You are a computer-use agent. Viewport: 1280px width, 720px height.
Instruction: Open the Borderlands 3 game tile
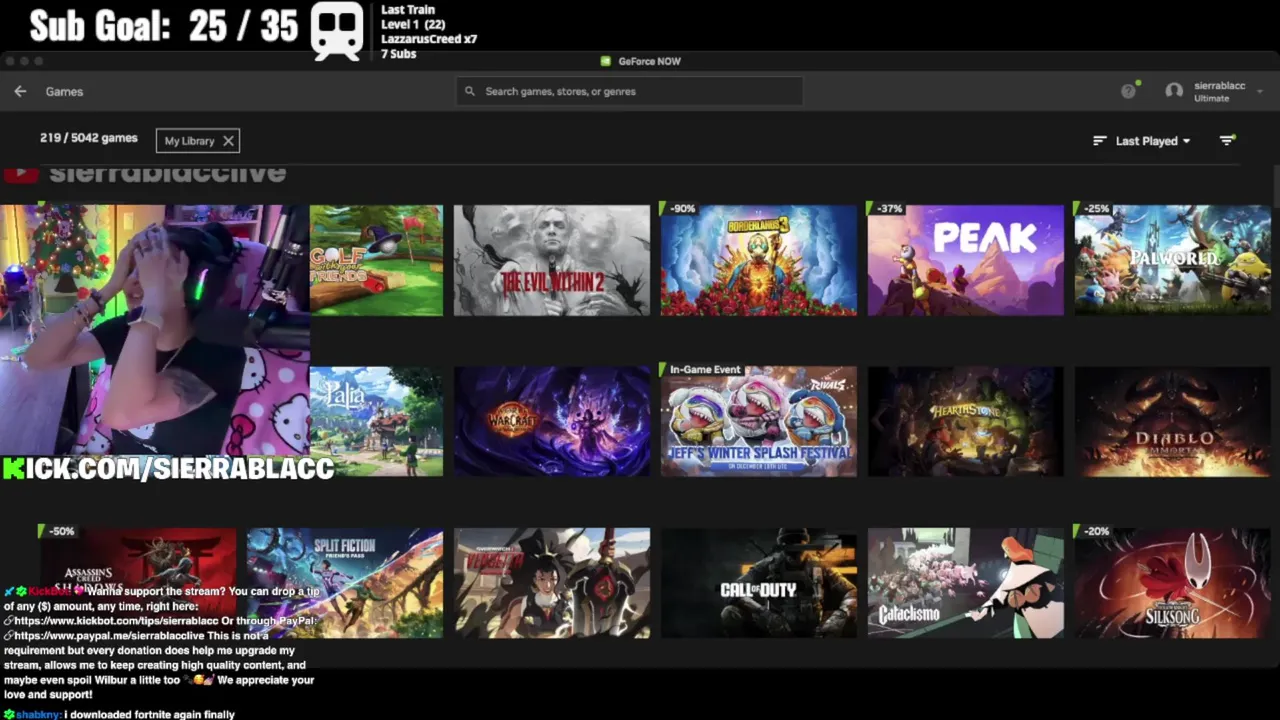tap(759, 260)
